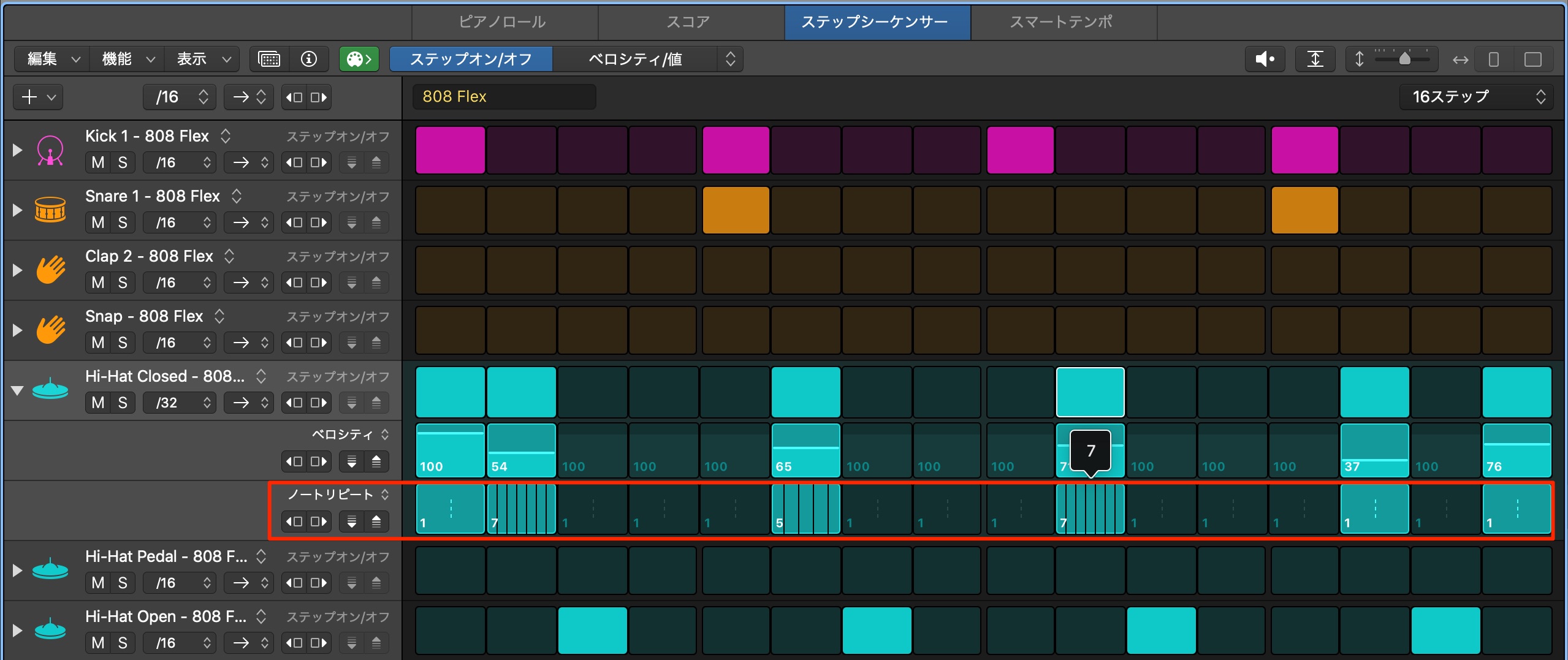Decrement Clap 2 row values
This screenshot has height=660, width=1568.
tap(352, 283)
